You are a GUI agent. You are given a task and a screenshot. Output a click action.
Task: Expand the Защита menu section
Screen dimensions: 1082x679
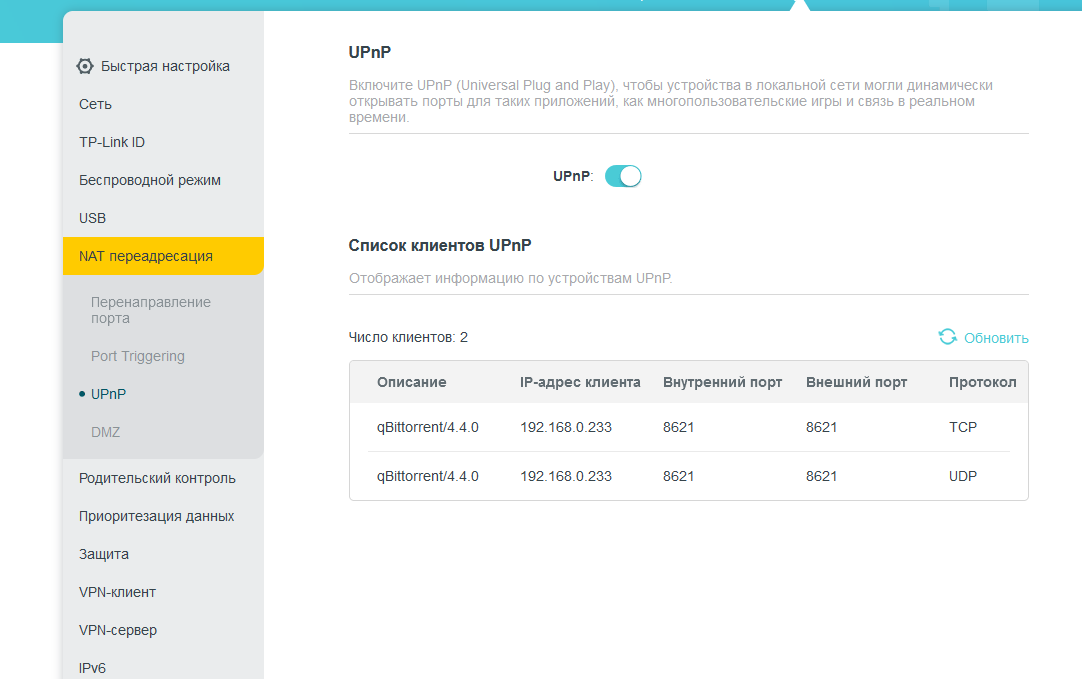coord(104,554)
